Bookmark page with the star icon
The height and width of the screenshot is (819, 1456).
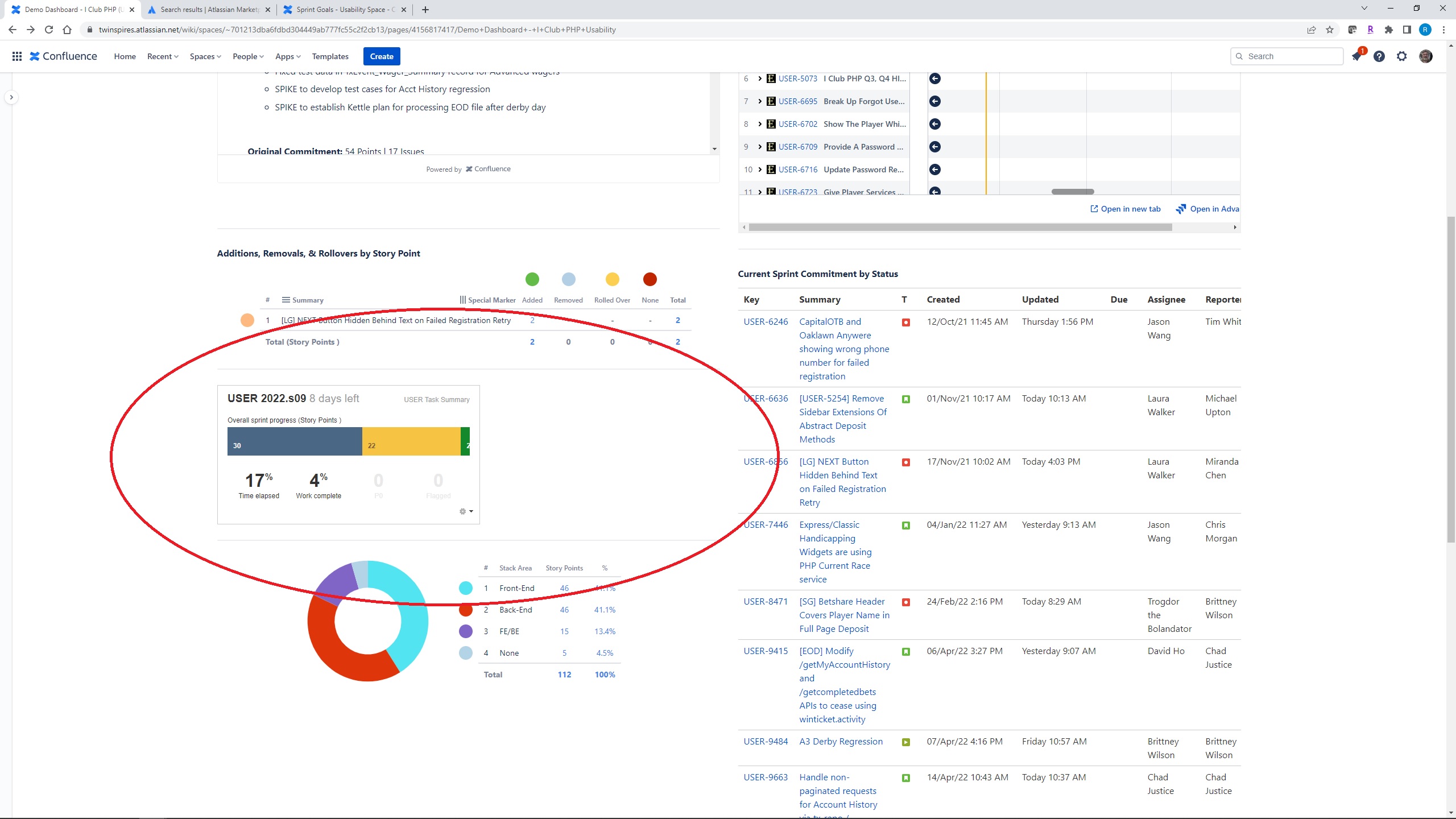1330,30
